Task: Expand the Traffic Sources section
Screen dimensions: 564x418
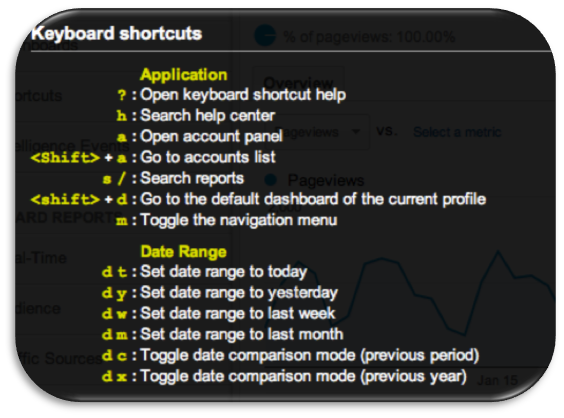Action: click(59, 358)
